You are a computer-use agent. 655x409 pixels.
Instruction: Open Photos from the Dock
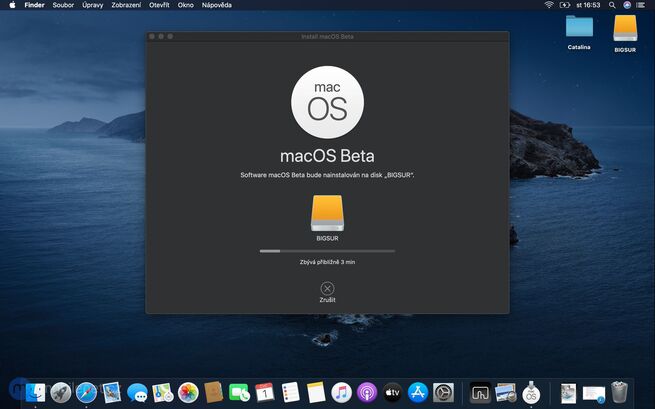tap(188, 393)
